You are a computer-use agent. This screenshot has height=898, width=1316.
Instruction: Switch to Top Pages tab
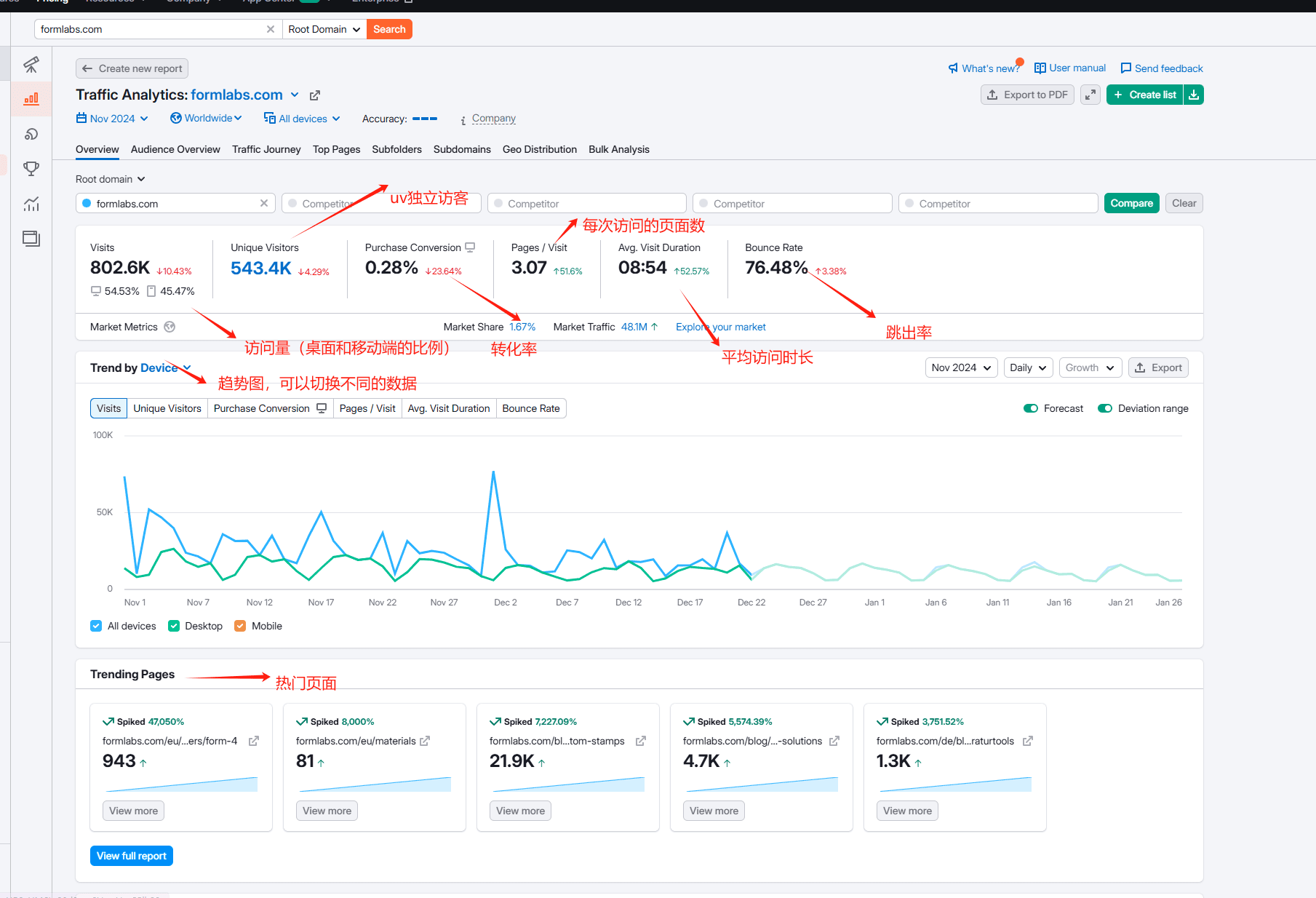(336, 149)
